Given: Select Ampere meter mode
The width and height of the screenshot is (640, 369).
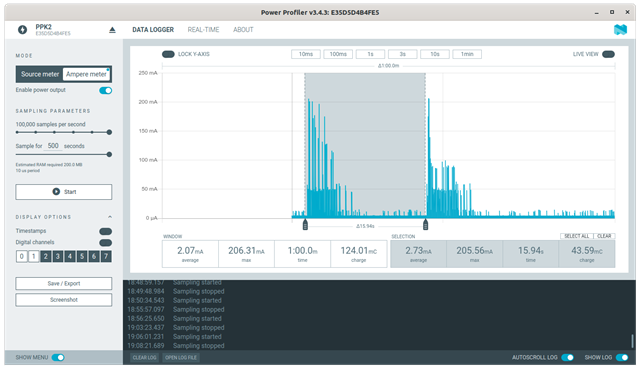Looking at the screenshot, I should point(86,74).
